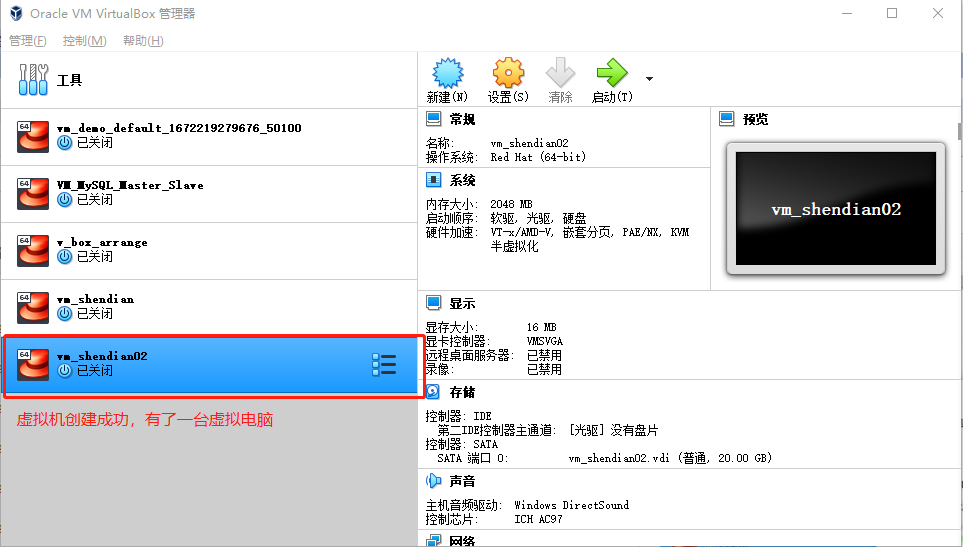
Task: Open the 预览 section header
Action: (x=755, y=119)
